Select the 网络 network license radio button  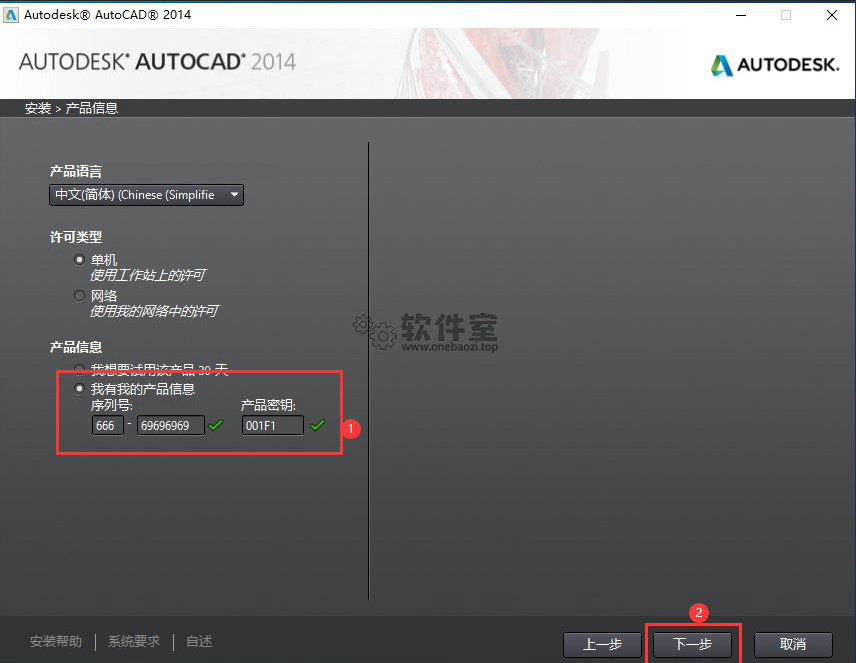(x=80, y=295)
